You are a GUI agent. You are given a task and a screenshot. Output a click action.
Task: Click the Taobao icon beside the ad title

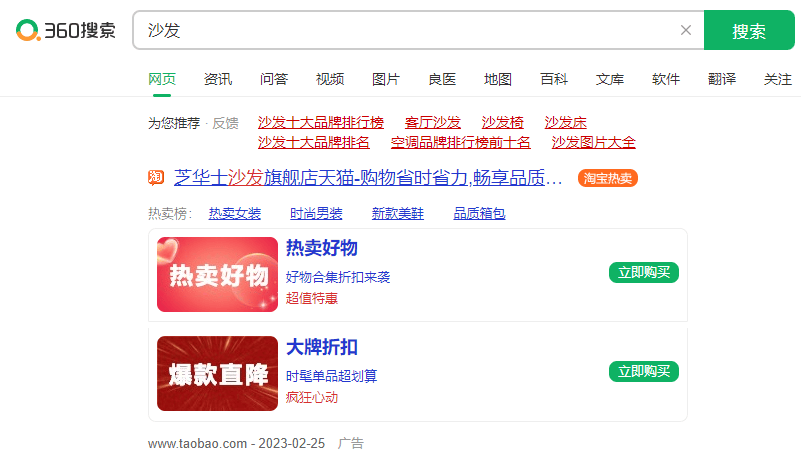point(156,177)
